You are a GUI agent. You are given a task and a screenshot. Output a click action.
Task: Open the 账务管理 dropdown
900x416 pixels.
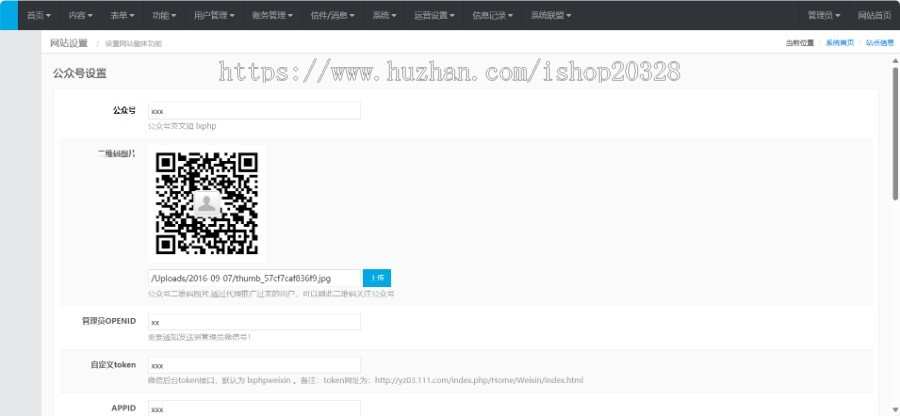point(272,15)
